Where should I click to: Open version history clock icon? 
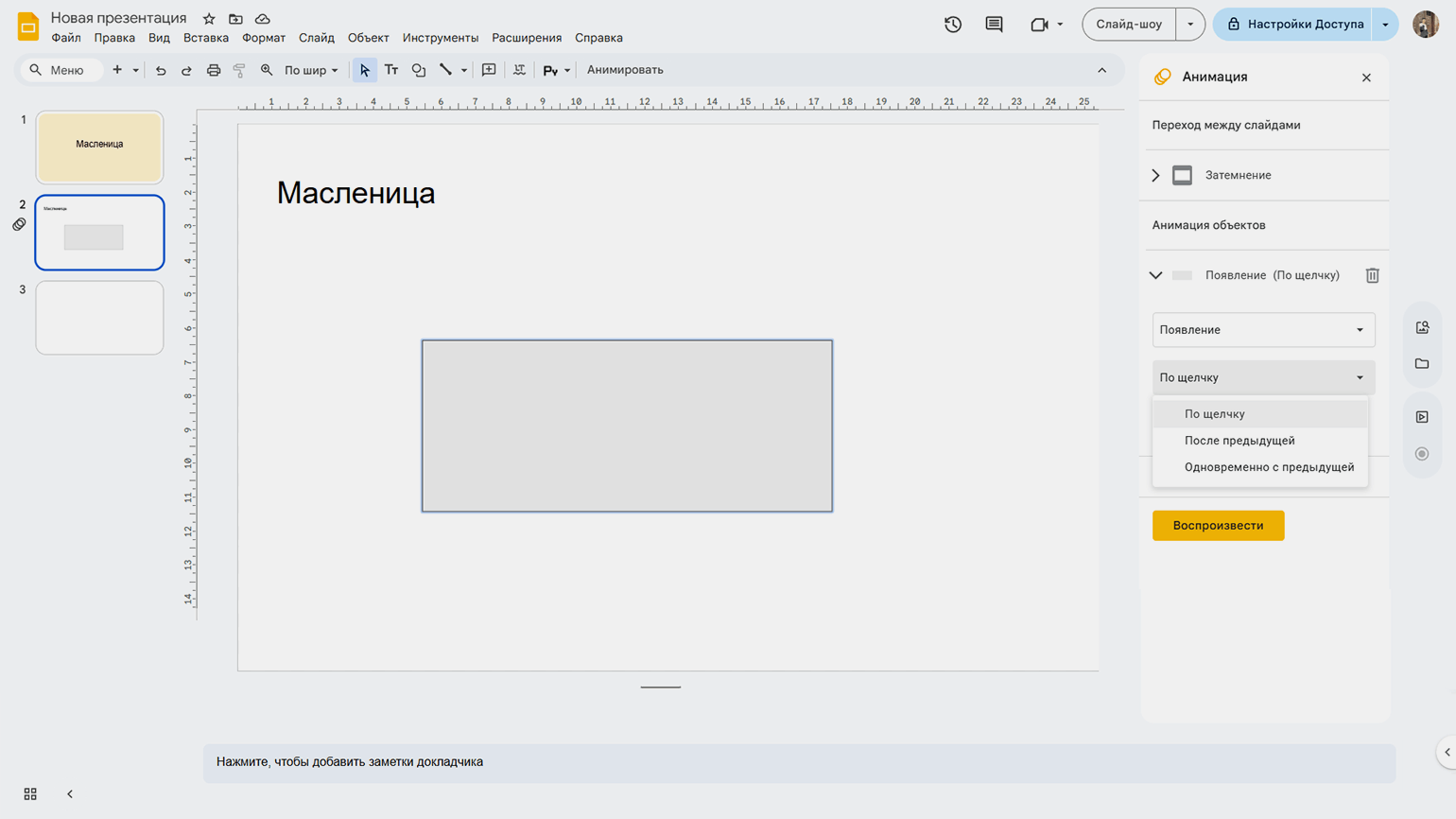(x=953, y=25)
